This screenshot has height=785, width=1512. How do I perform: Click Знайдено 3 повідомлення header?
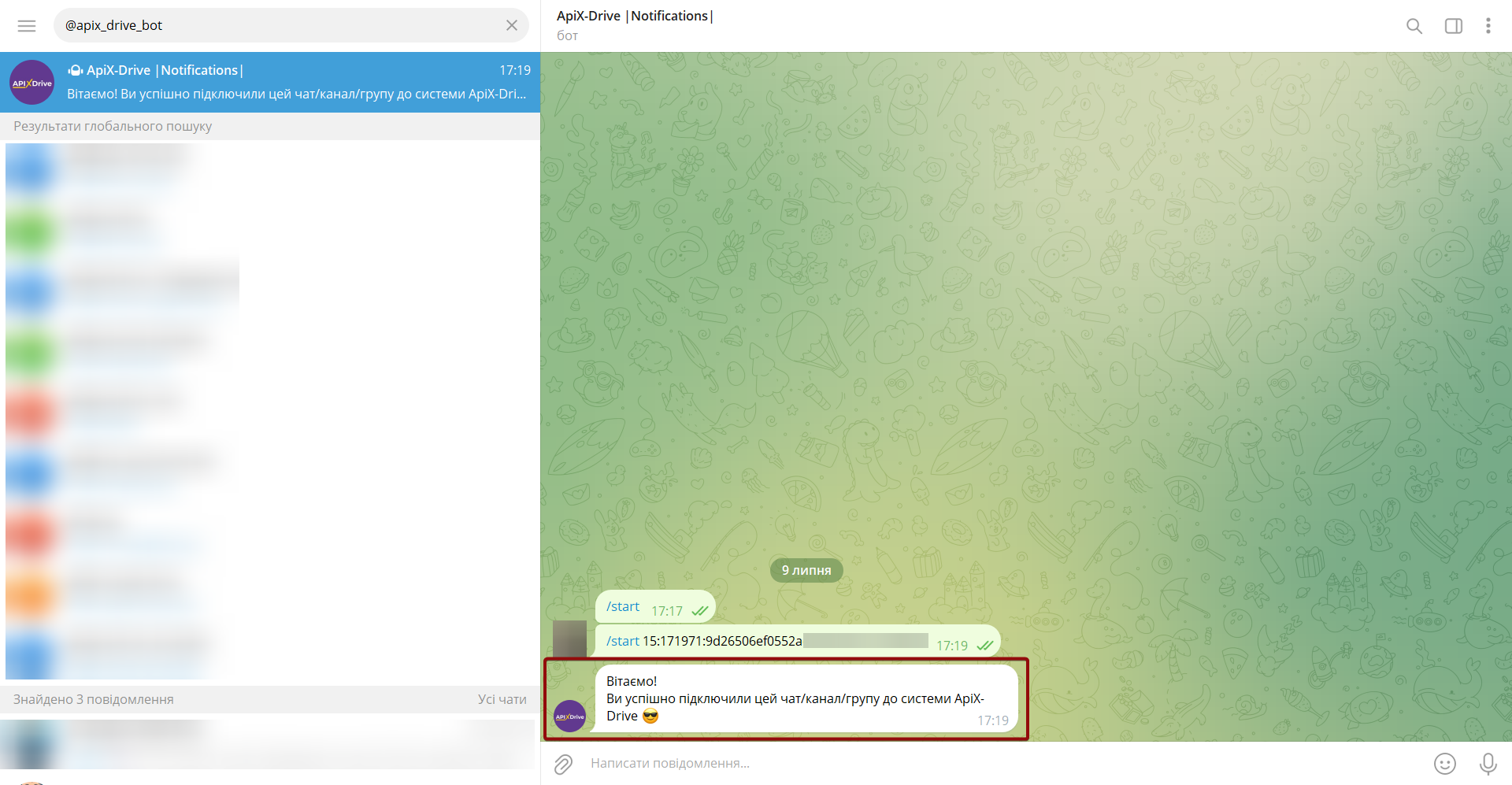[94, 699]
